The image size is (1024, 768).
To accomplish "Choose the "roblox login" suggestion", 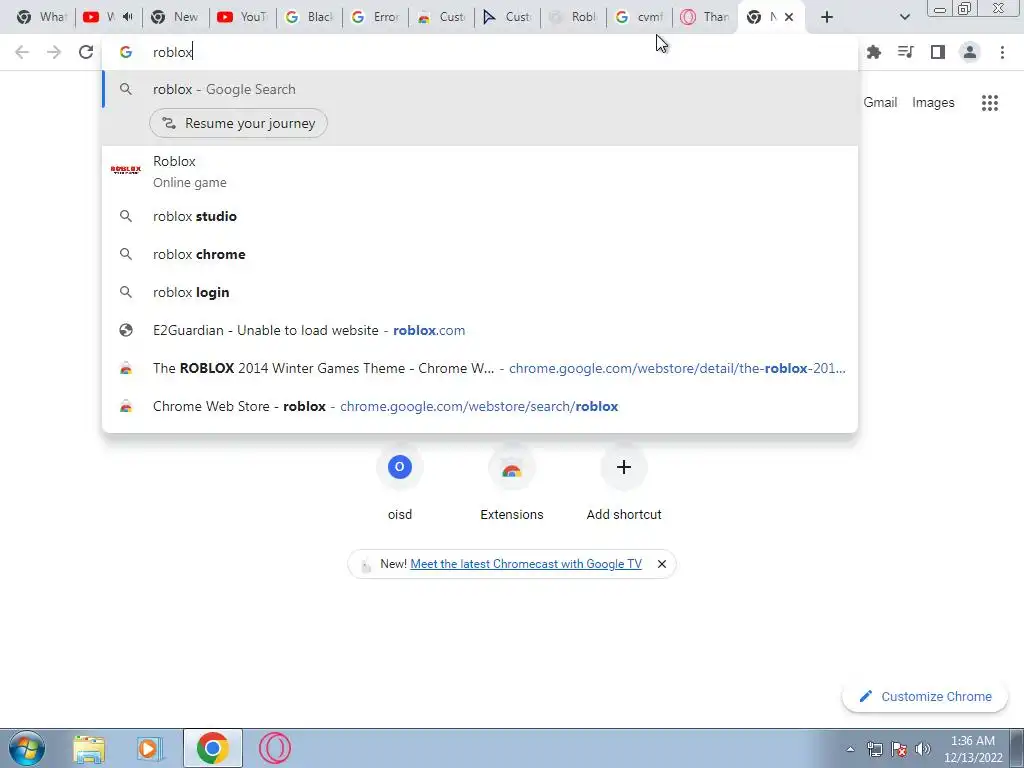I will tap(480, 292).
